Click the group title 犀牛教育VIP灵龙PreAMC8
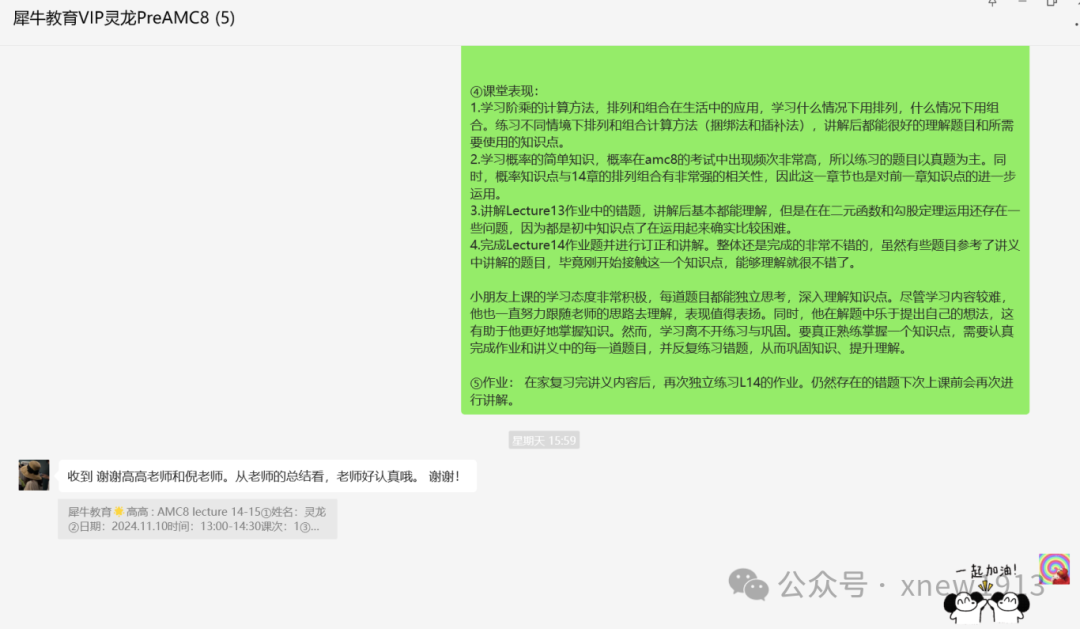Image resolution: width=1080 pixels, height=629 pixels. pyautogui.click(x=124, y=18)
